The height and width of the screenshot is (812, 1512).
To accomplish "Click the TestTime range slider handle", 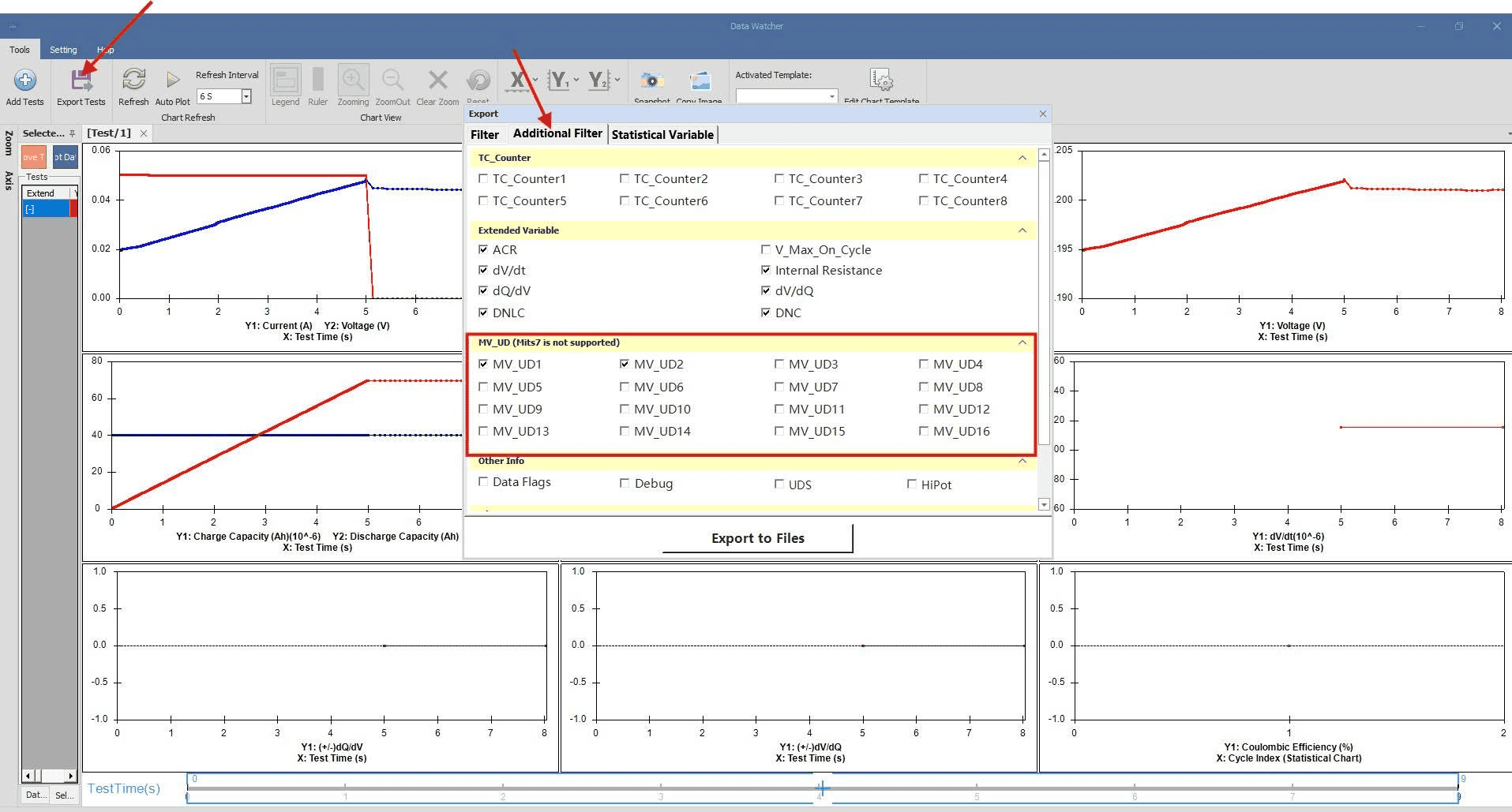I will coord(822,788).
